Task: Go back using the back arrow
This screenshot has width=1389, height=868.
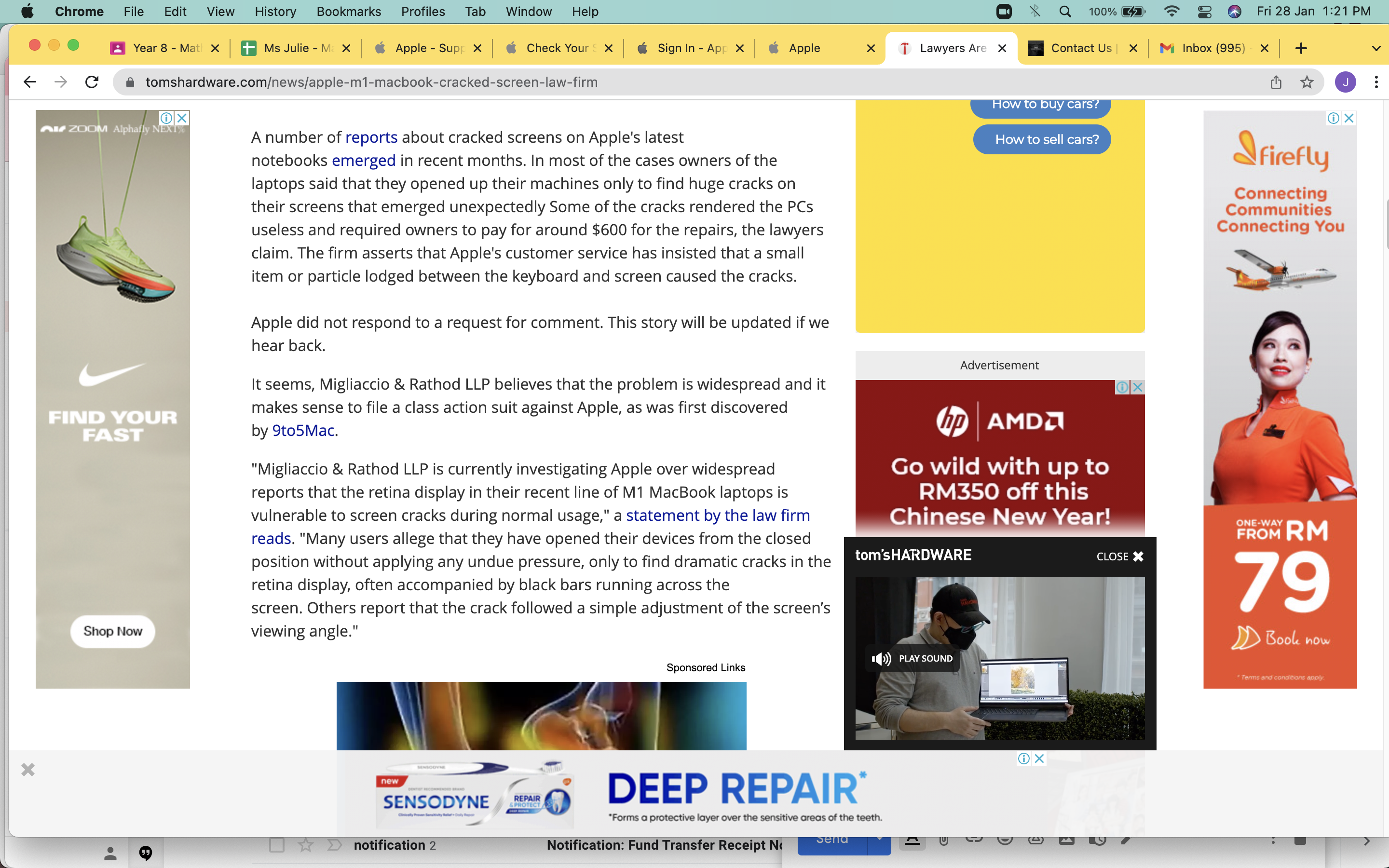Action: 30,82
